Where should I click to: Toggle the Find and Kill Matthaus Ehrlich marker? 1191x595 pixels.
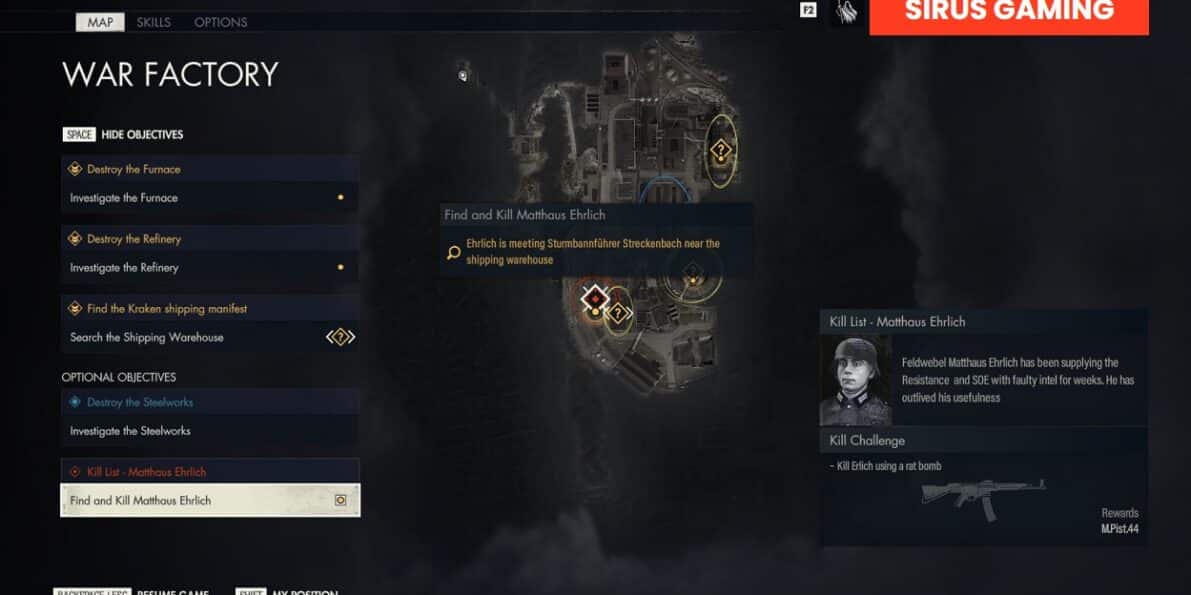[x=341, y=500]
